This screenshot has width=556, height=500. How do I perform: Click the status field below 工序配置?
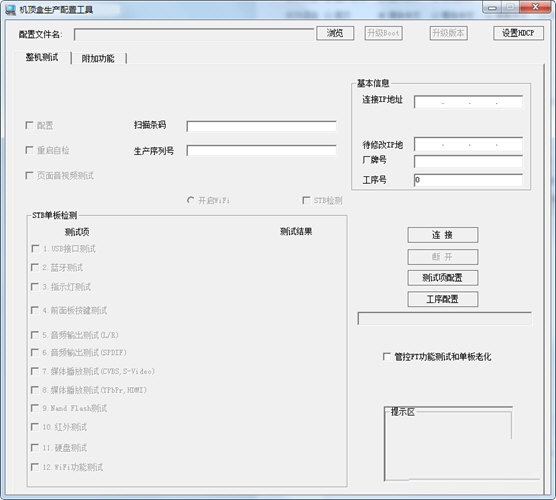point(445,318)
